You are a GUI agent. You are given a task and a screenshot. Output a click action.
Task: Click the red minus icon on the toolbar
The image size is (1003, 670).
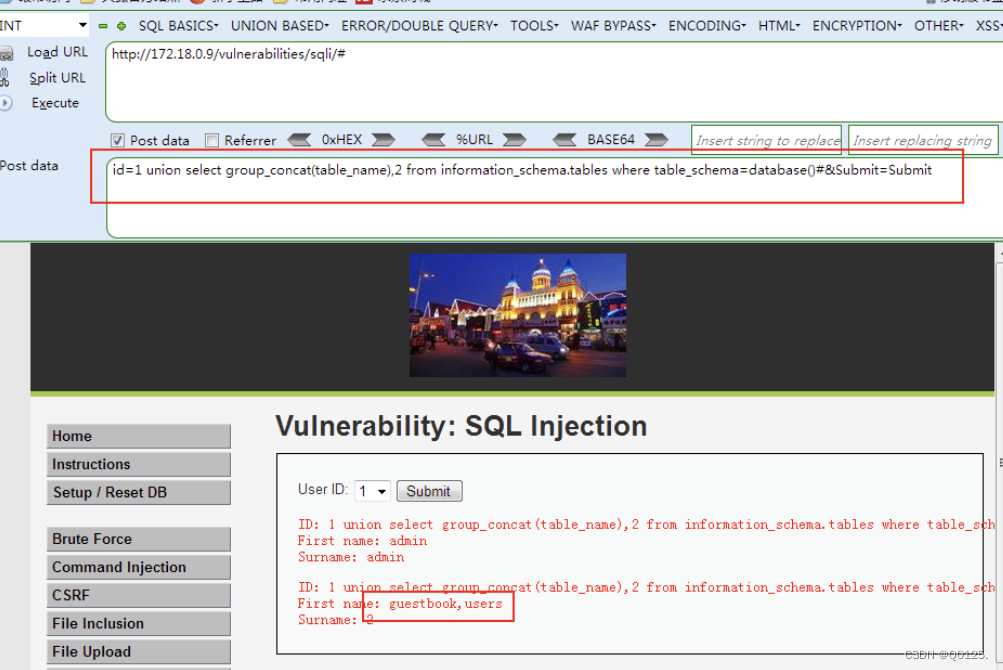pos(103,26)
